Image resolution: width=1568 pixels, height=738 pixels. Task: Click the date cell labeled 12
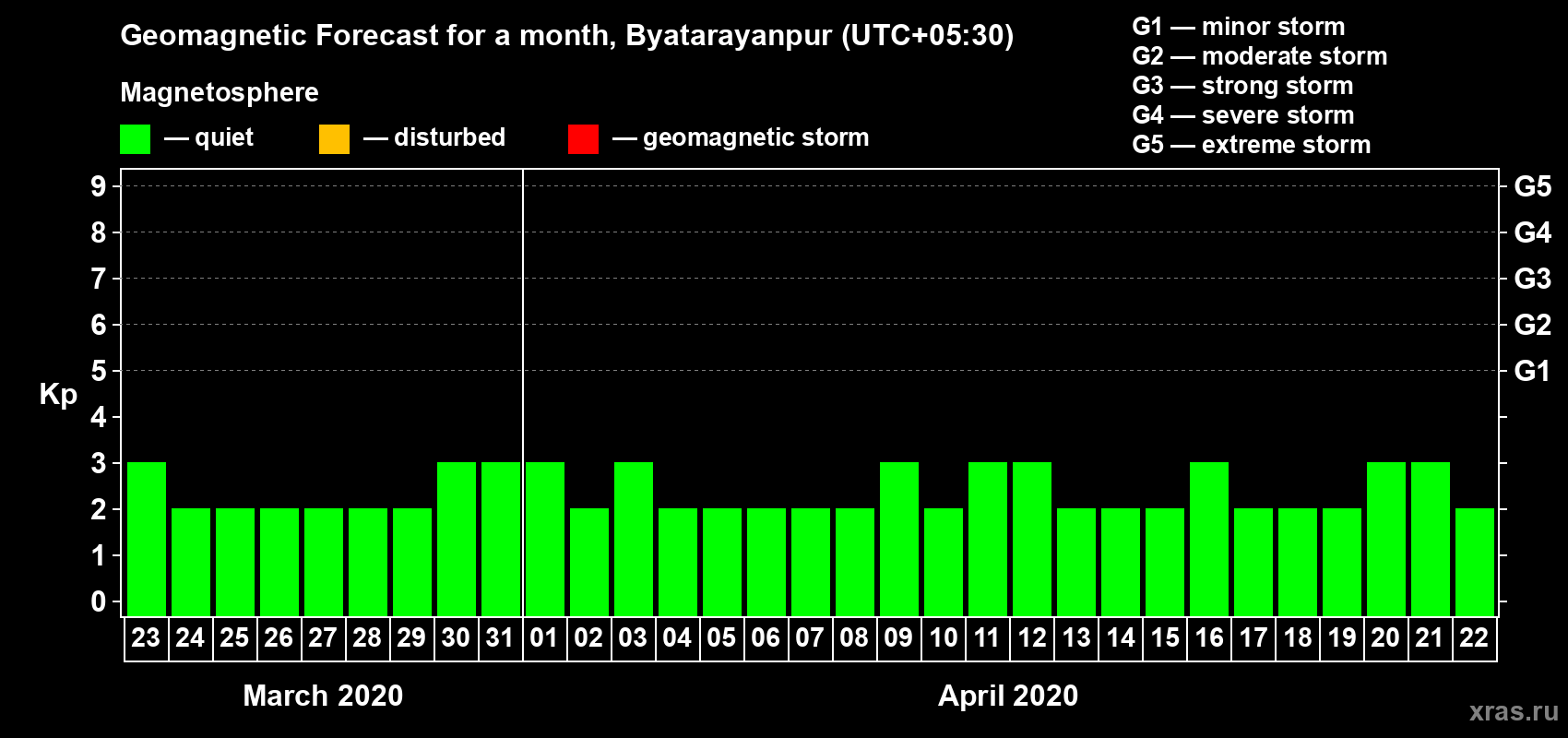(x=1031, y=638)
